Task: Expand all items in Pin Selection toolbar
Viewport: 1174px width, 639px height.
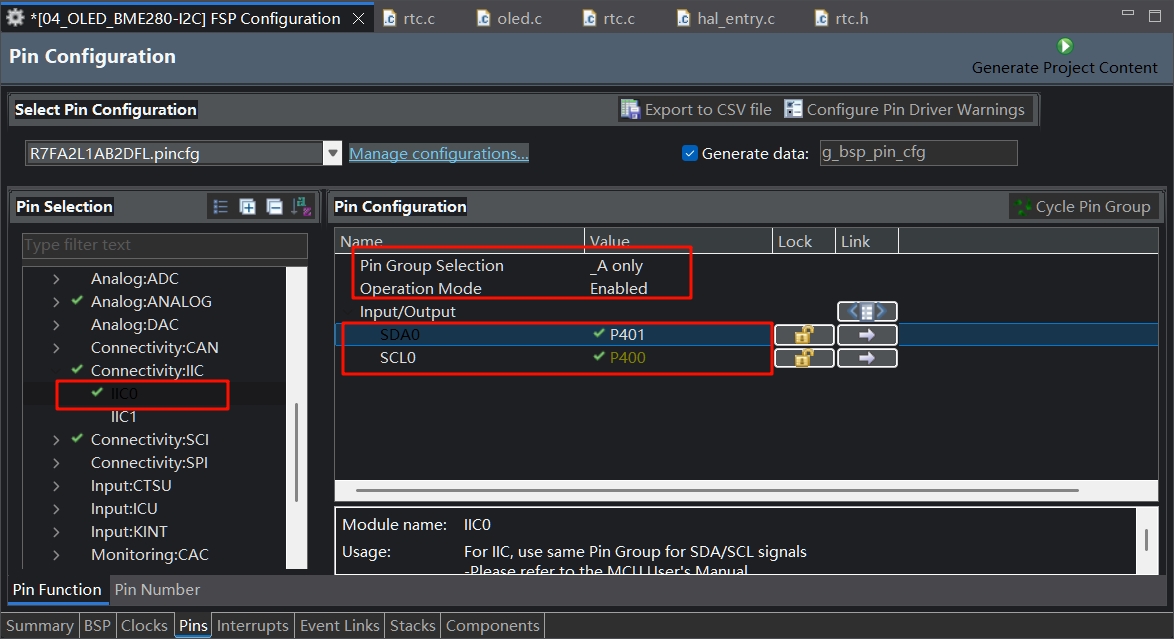Action: pyautogui.click(x=247, y=207)
